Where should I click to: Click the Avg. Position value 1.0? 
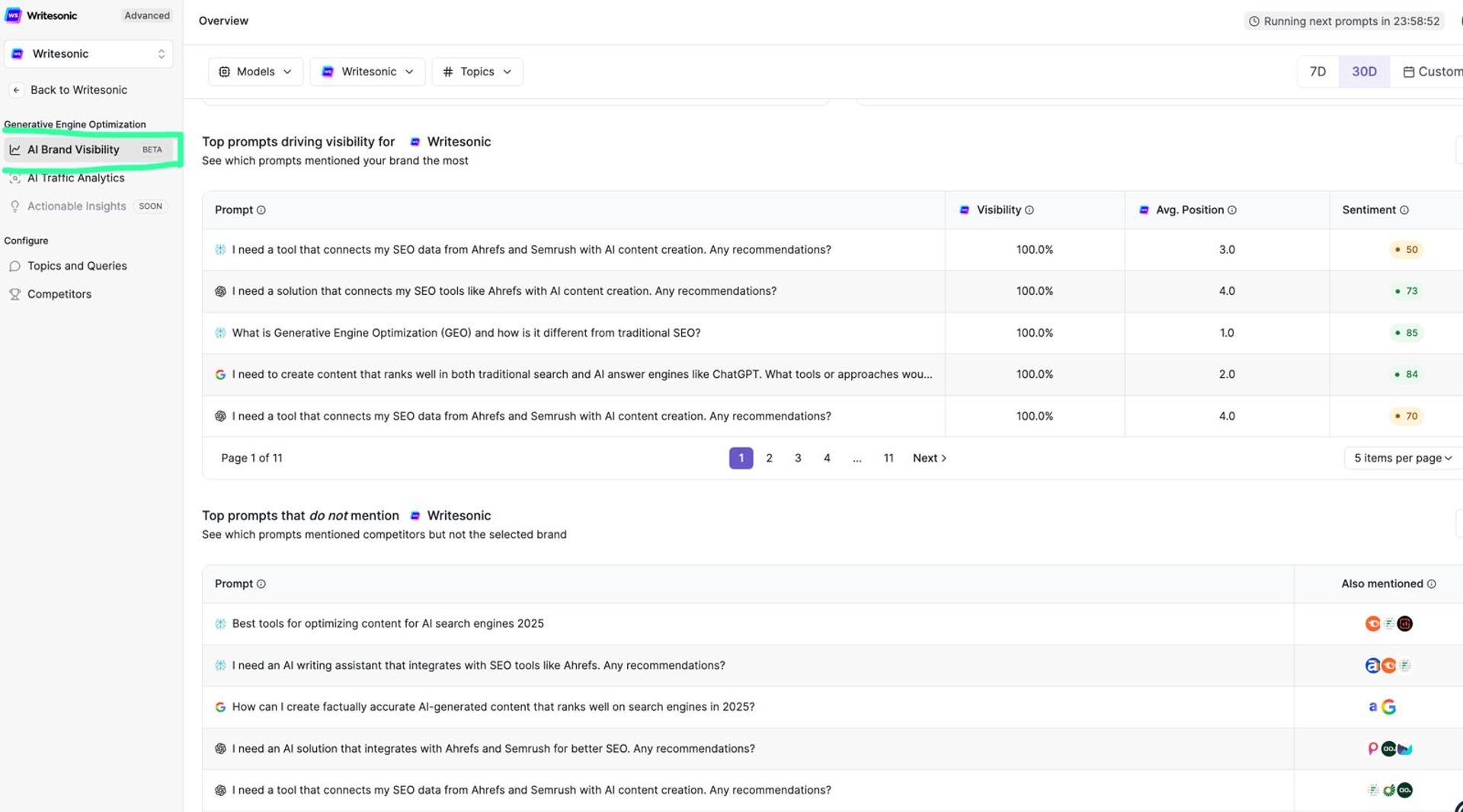(x=1227, y=333)
